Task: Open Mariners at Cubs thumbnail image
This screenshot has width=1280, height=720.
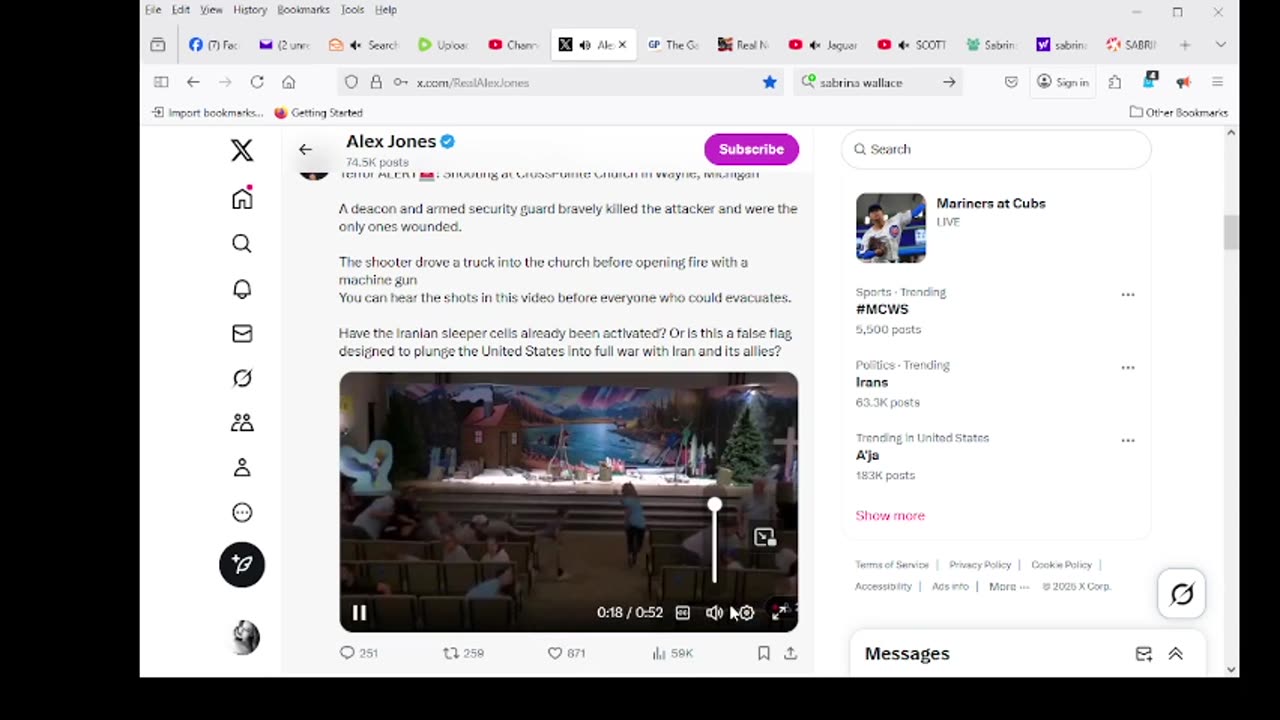Action: pyautogui.click(x=891, y=228)
